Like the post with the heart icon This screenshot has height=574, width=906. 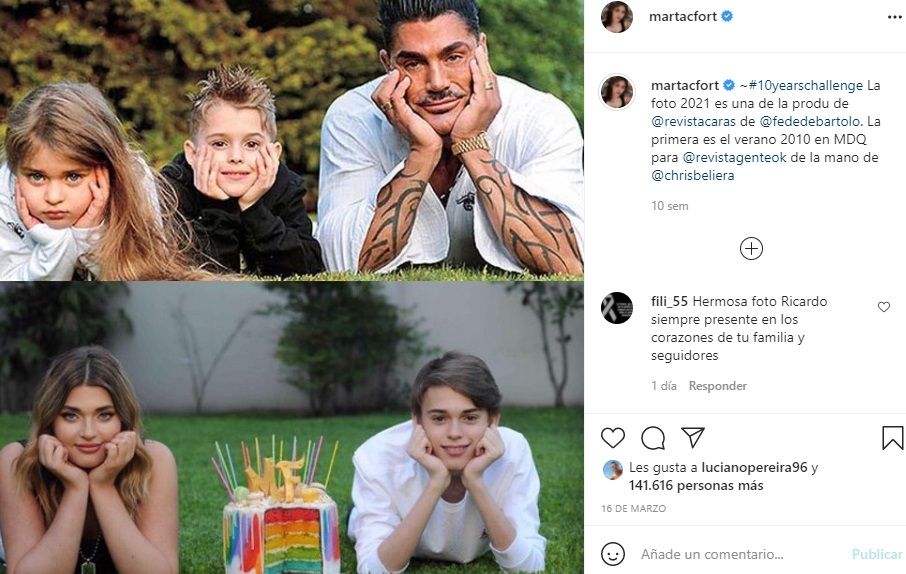coord(612,438)
